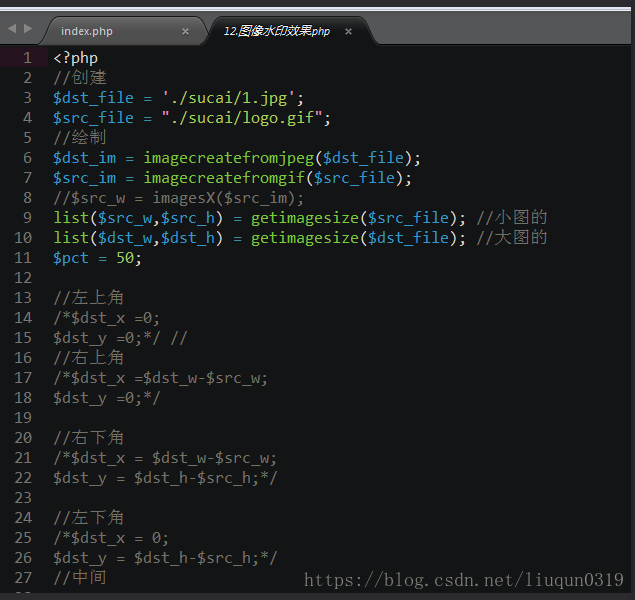Click the './sucai/1.jpg' string
The width and height of the screenshot is (635, 600).
pyautogui.click(x=228, y=98)
